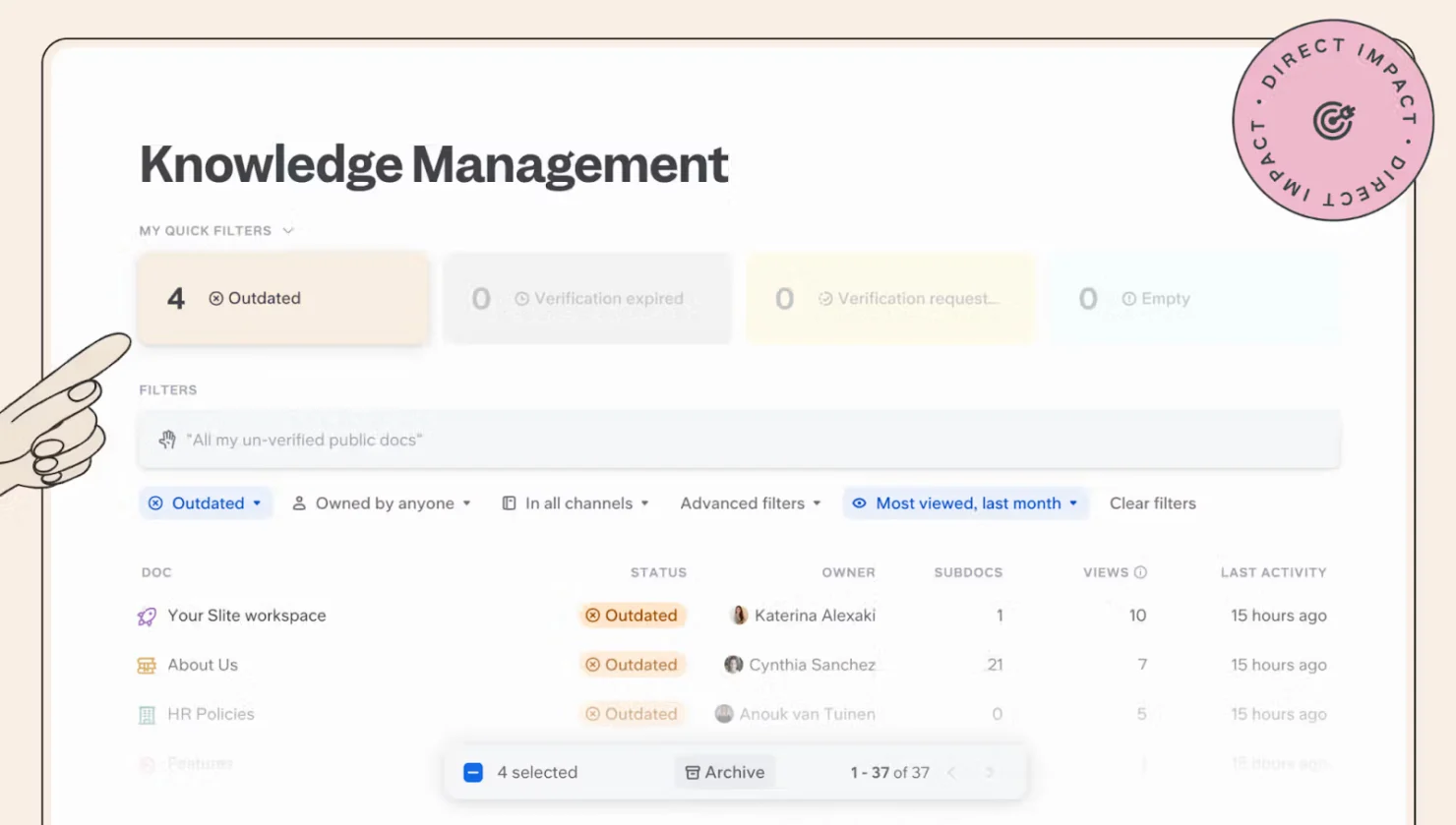Archive the 4 selected docs

coord(725,772)
